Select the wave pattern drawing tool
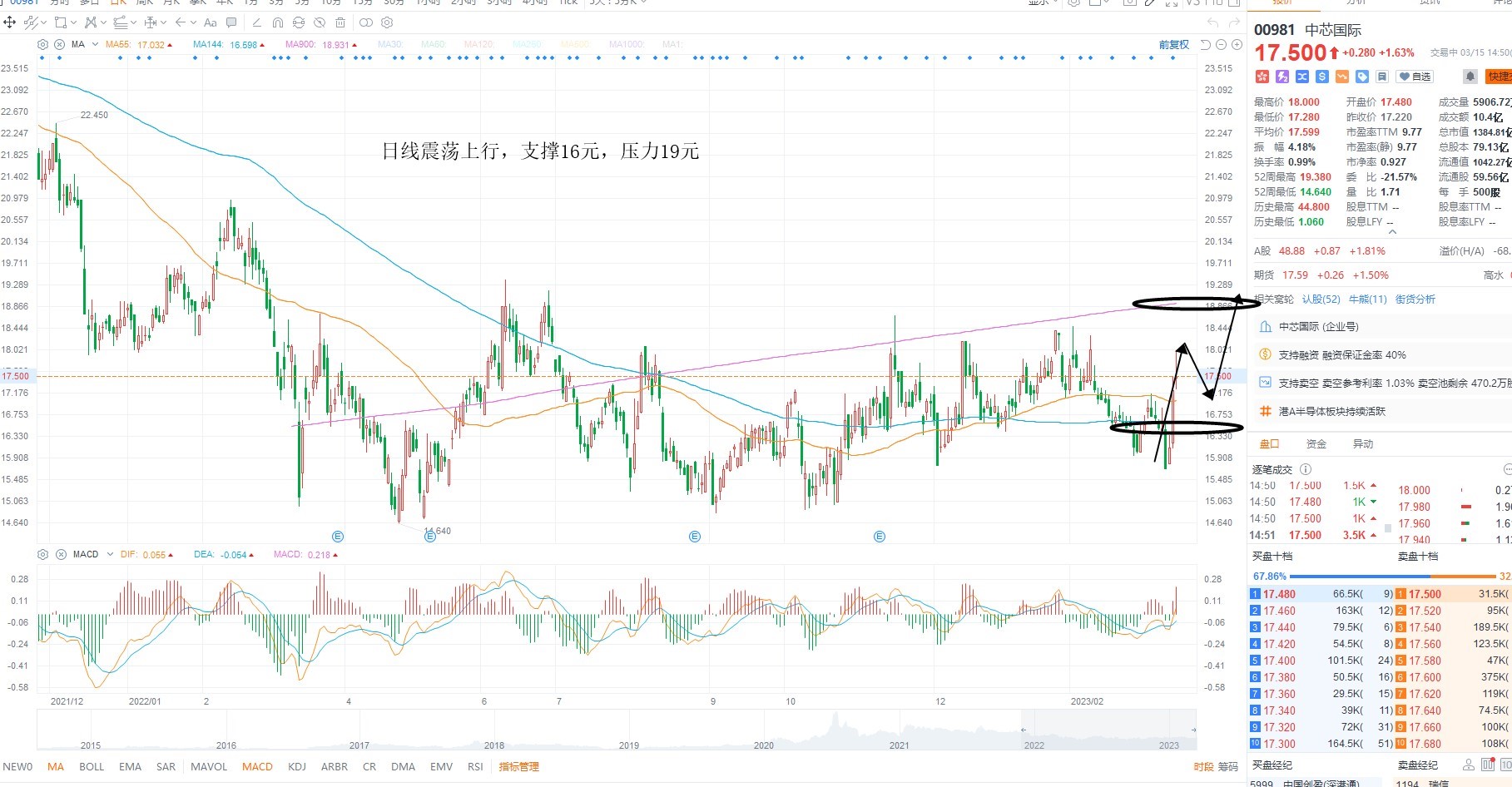1512x787 pixels. (x=90, y=22)
